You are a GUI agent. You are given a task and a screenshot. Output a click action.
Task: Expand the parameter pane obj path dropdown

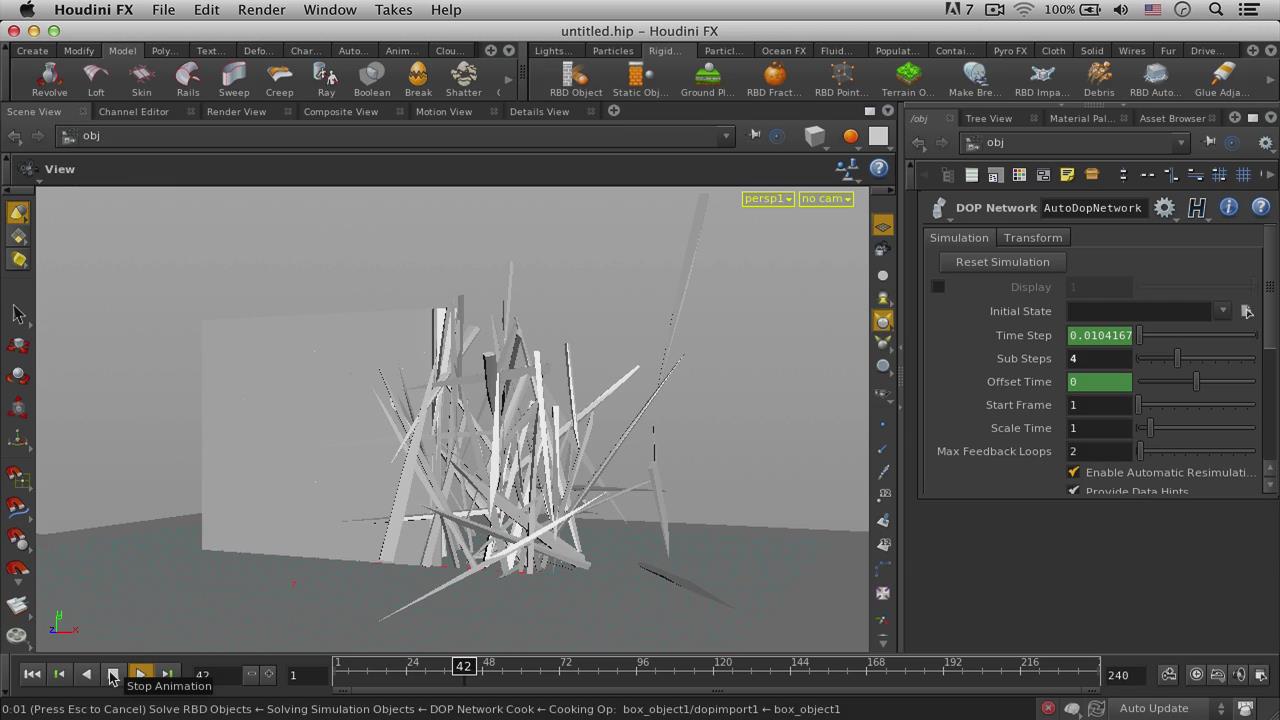[x=1180, y=143]
